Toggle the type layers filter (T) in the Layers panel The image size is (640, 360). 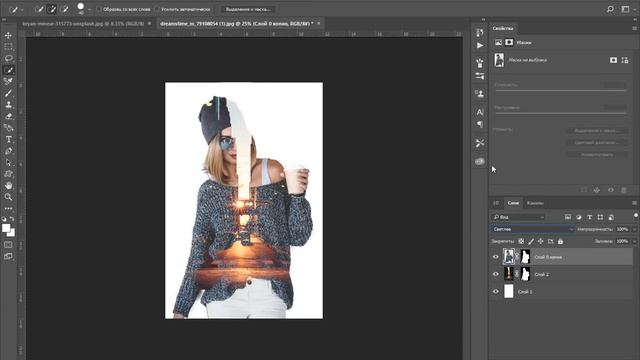589,217
